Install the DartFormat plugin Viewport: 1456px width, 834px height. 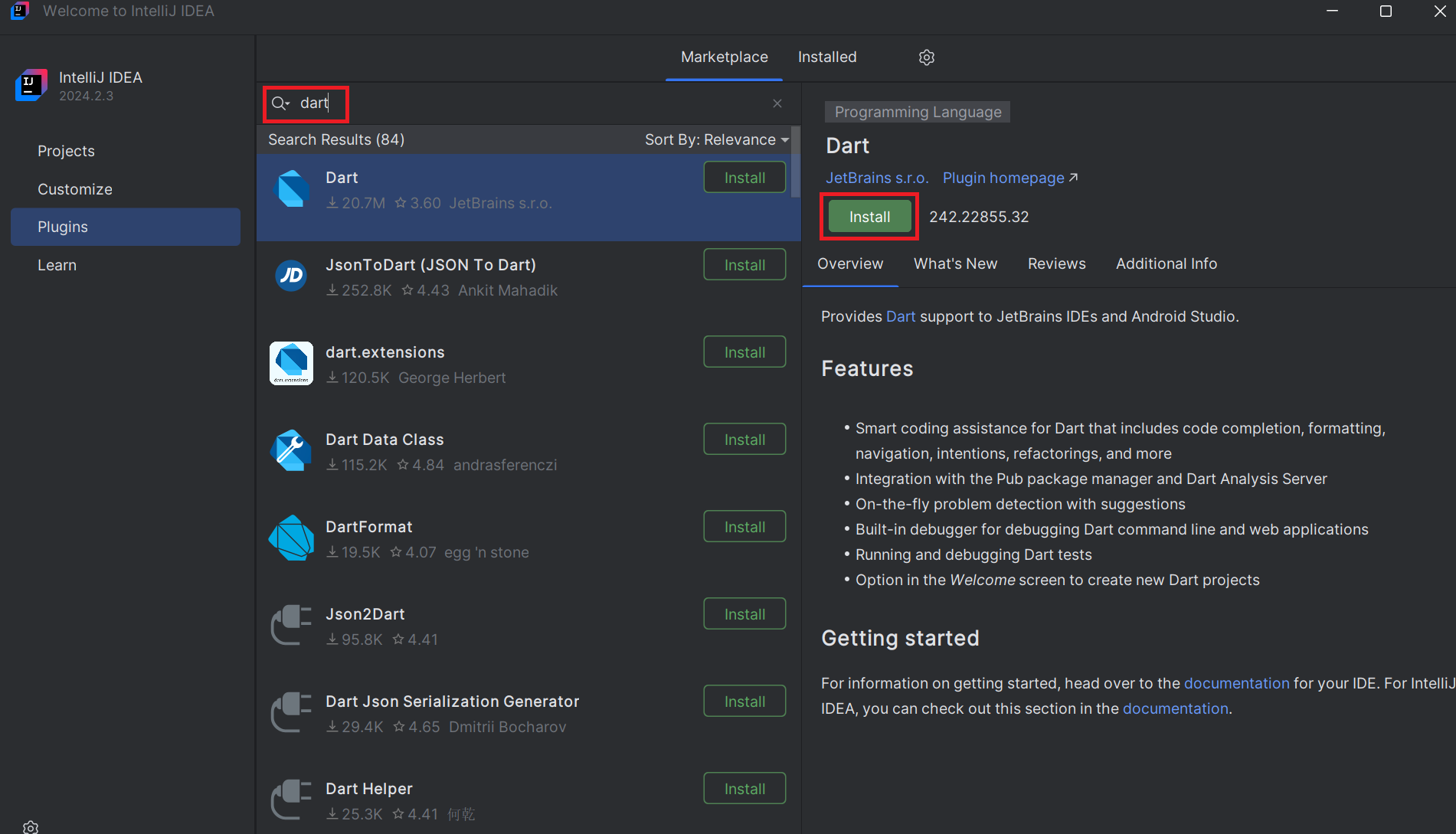click(744, 527)
